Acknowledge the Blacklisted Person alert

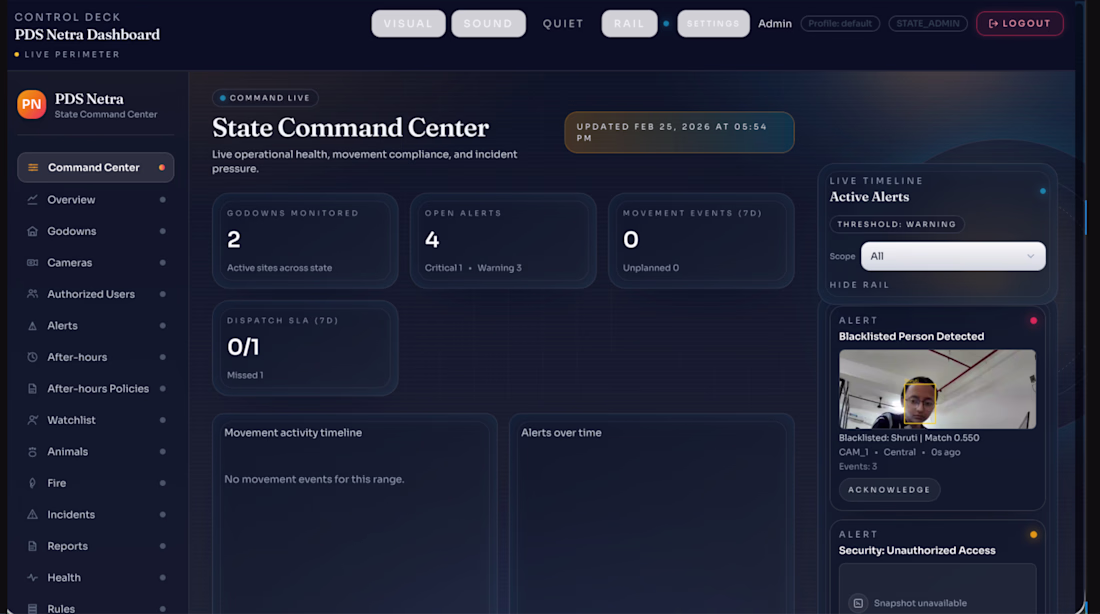pos(889,490)
